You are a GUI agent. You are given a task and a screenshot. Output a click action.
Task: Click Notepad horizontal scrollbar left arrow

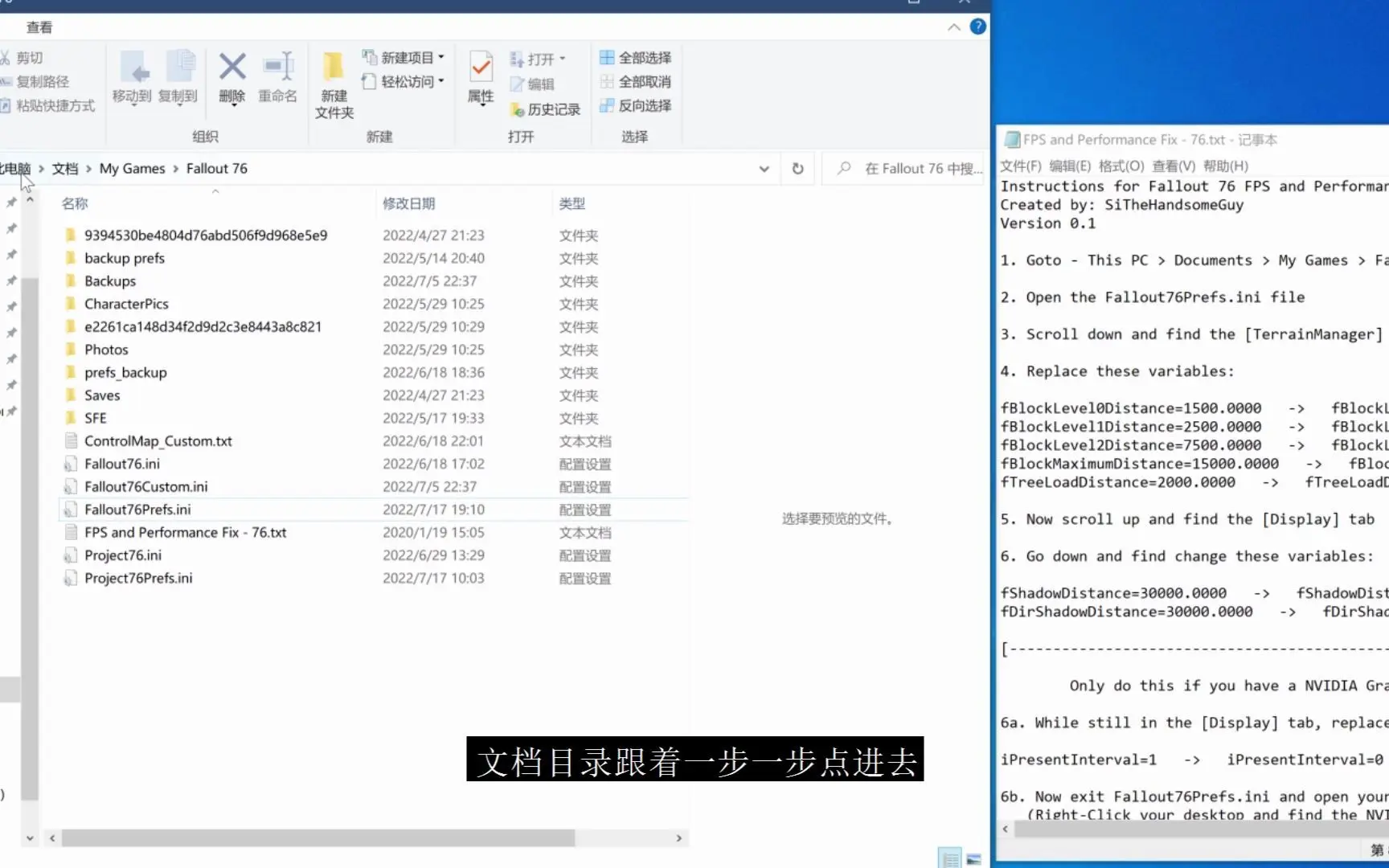[1005, 829]
